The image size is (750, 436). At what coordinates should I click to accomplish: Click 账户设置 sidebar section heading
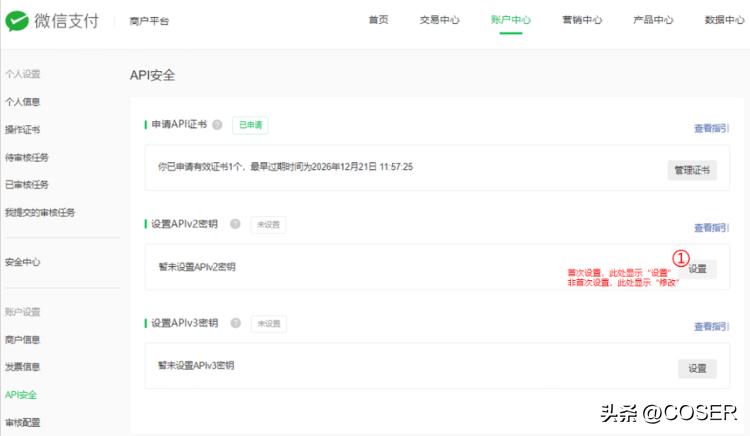[22, 312]
